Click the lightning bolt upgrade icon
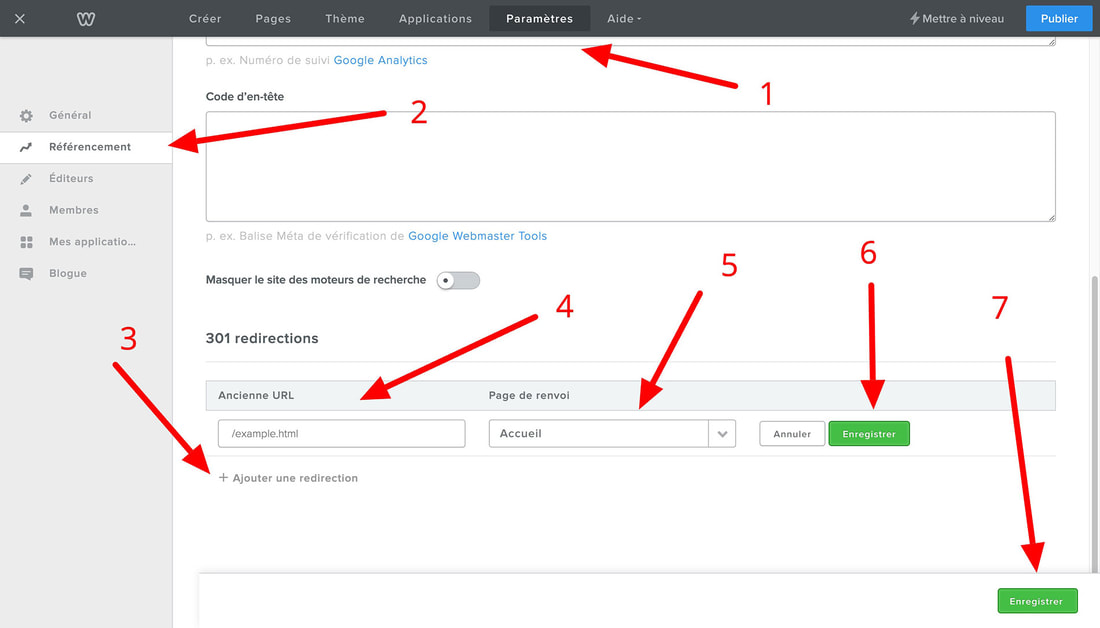The height and width of the screenshot is (628, 1100). pos(914,18)
